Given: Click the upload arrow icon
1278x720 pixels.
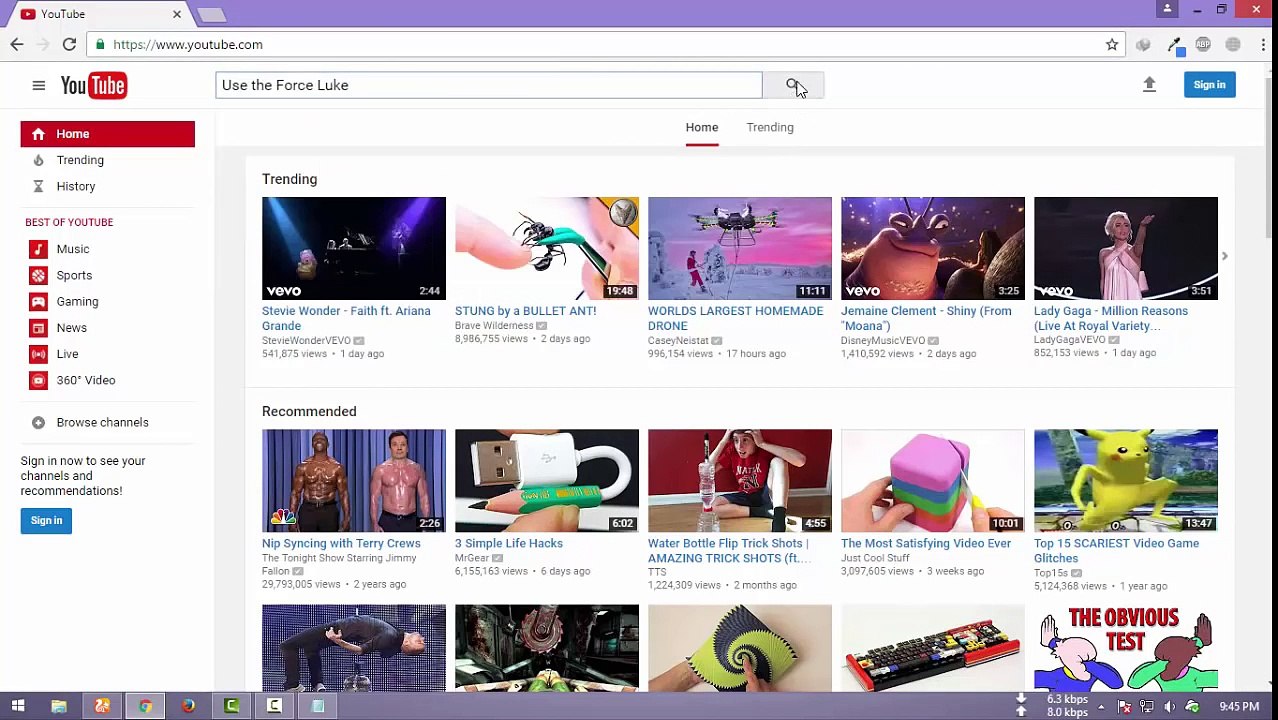Looking at the screenshot, I should tap(1149, 85).
